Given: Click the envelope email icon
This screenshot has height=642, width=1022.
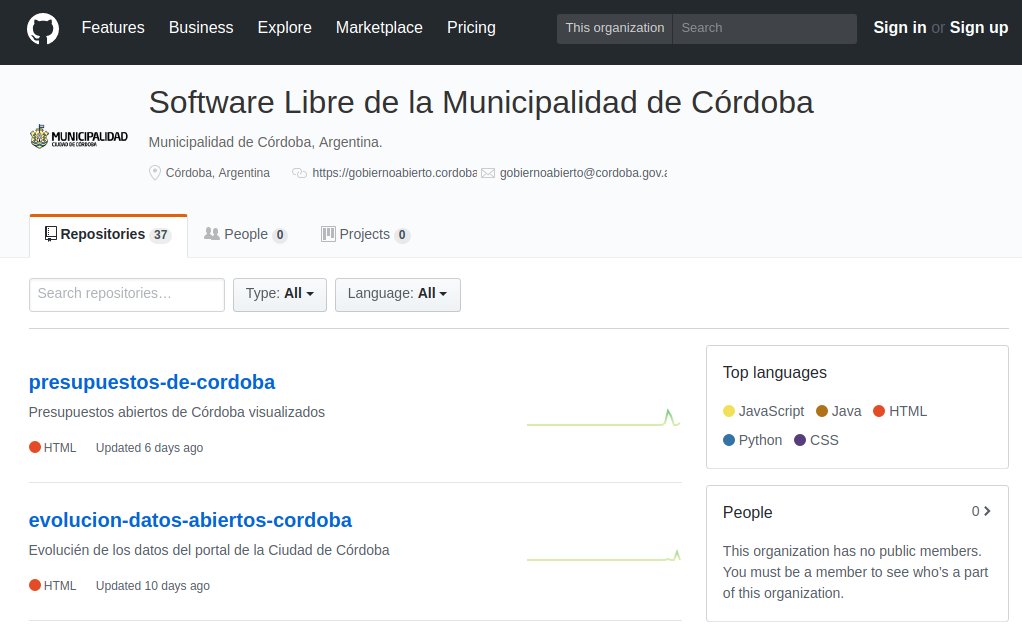Looking at the screenshot, I should [488, 173].
